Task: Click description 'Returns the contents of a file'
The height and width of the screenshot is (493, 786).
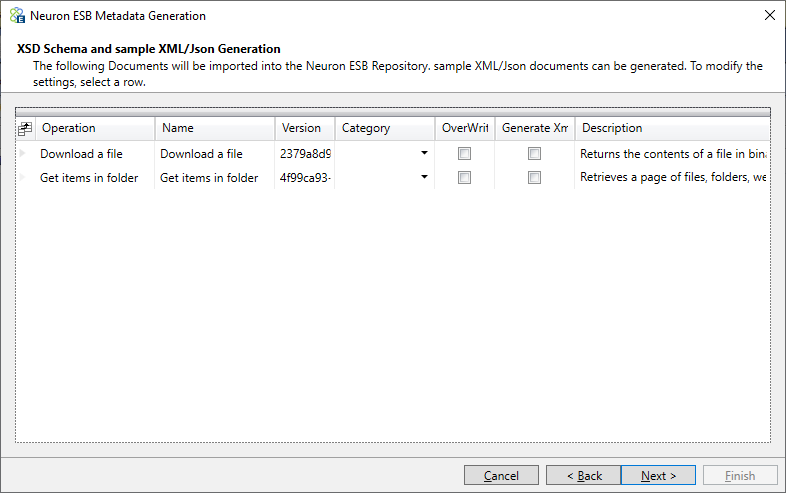Action: pyautogui.click(x=673, y=153)
